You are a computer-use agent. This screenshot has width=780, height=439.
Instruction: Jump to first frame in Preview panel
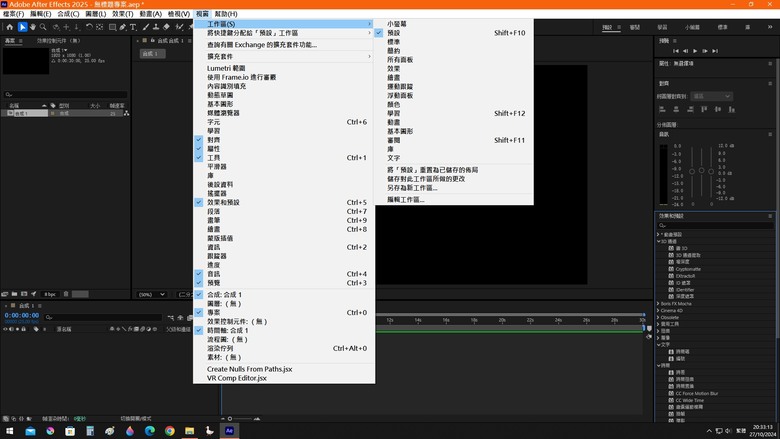coord(676,51)
